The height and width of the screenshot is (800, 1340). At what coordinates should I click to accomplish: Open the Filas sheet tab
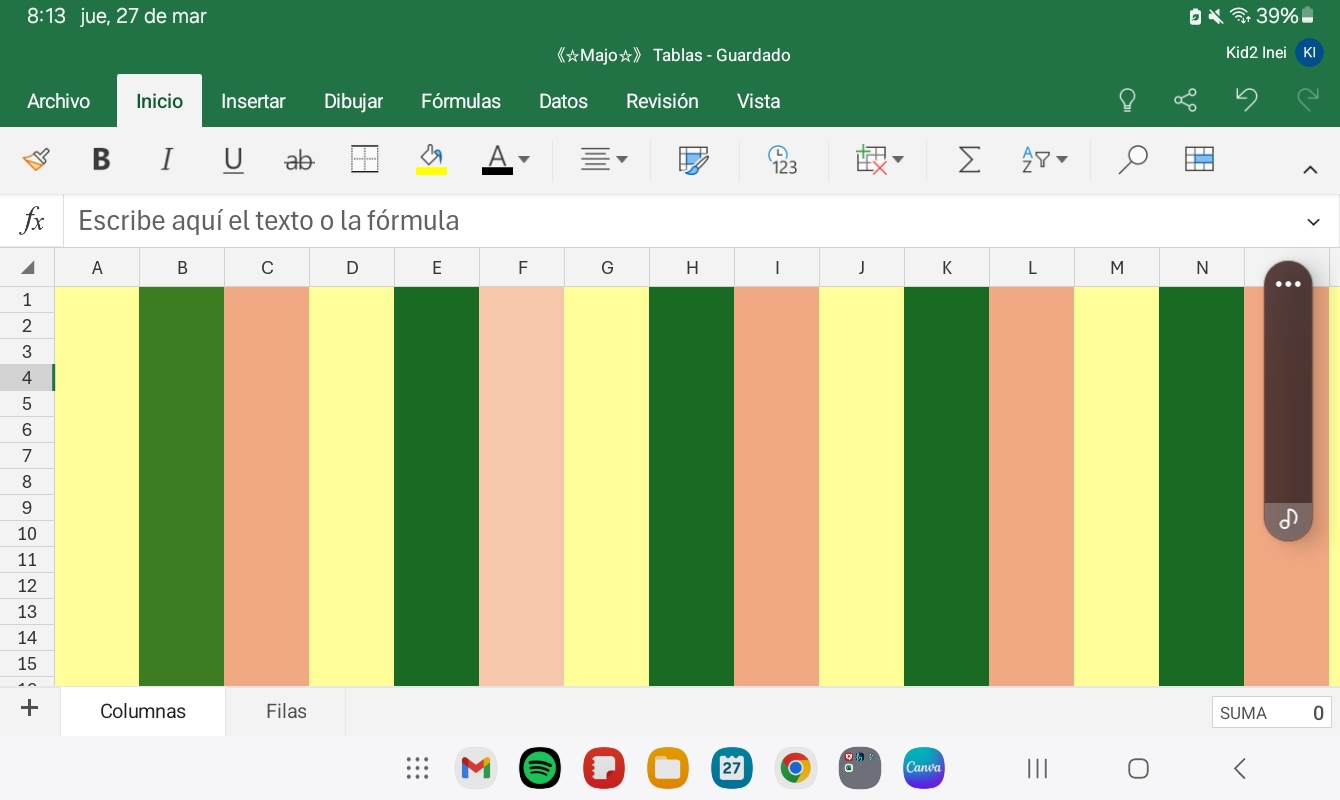coord(286,712)
